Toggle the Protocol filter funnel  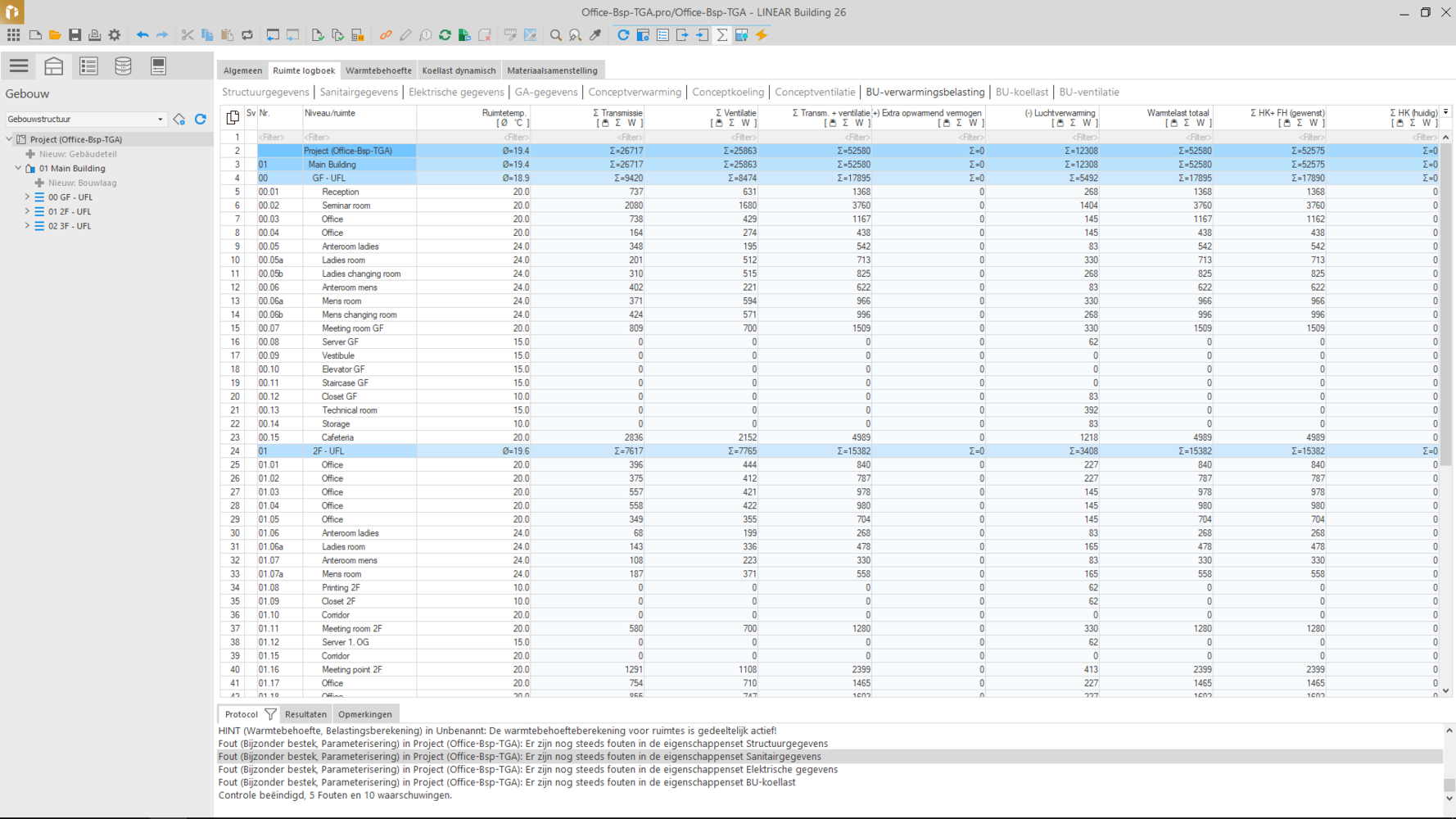pos(270,714)
